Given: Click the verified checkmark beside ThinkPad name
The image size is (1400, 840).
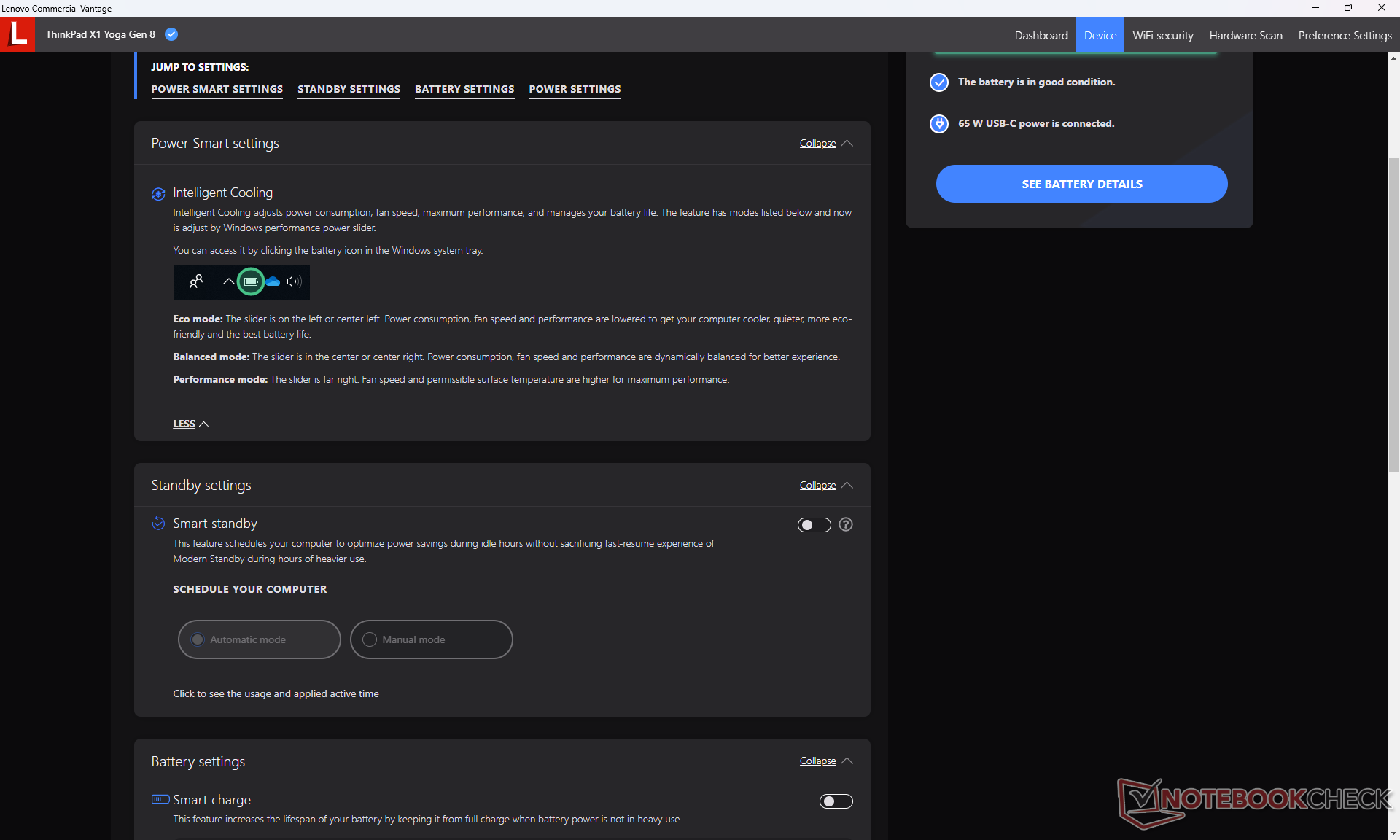Looking at the screenshot, I should (171, 34).
